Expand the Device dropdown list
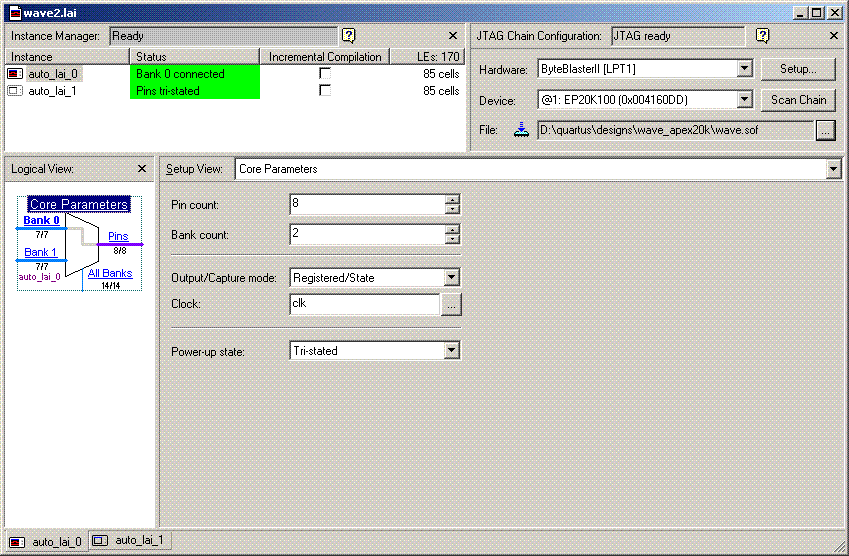849x556 pixels. pos(743,100)
